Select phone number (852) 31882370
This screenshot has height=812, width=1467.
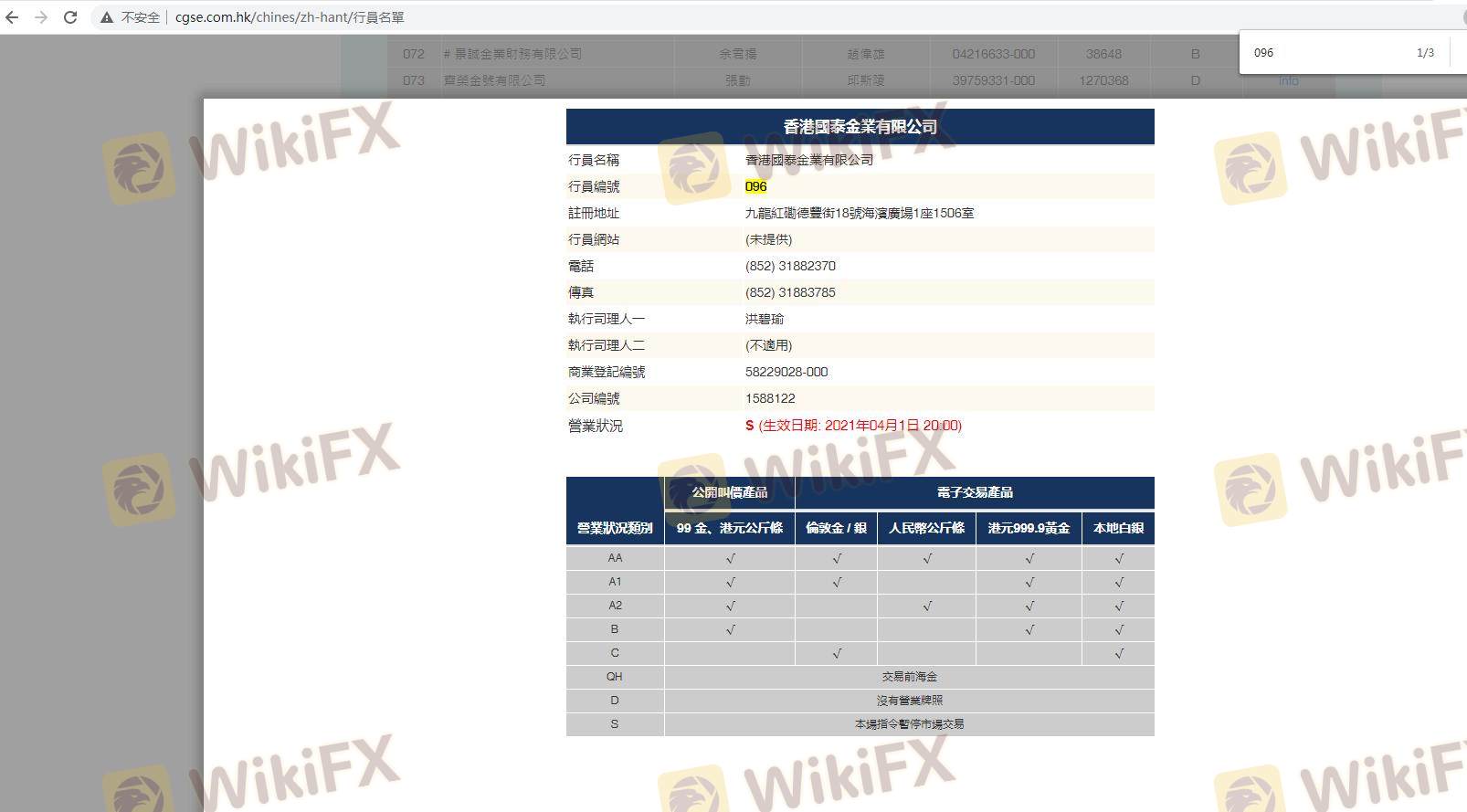point(791,266)
